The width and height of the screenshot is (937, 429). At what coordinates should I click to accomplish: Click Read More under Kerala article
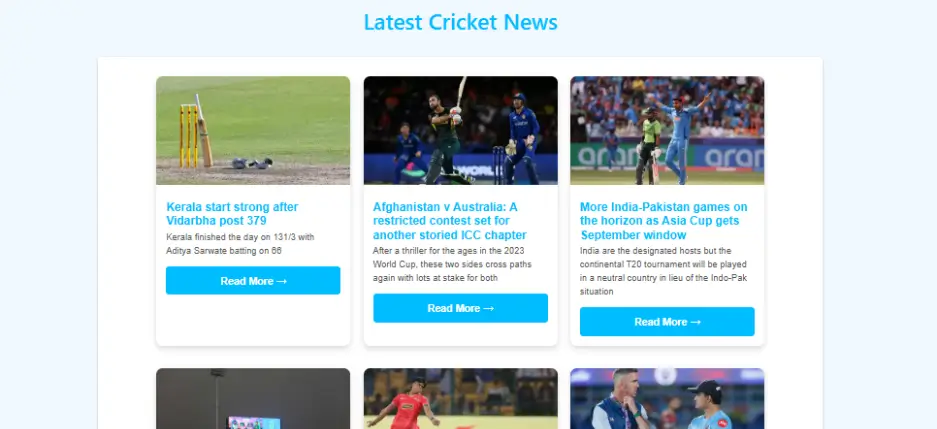click(253, 281)
